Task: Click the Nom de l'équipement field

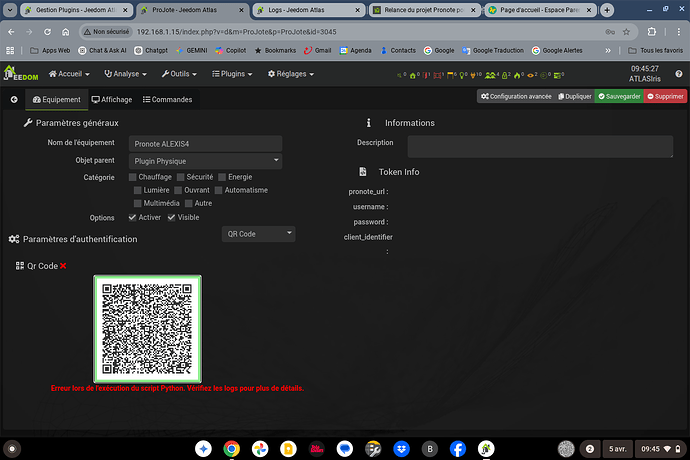Action: [x=206, y=144]
